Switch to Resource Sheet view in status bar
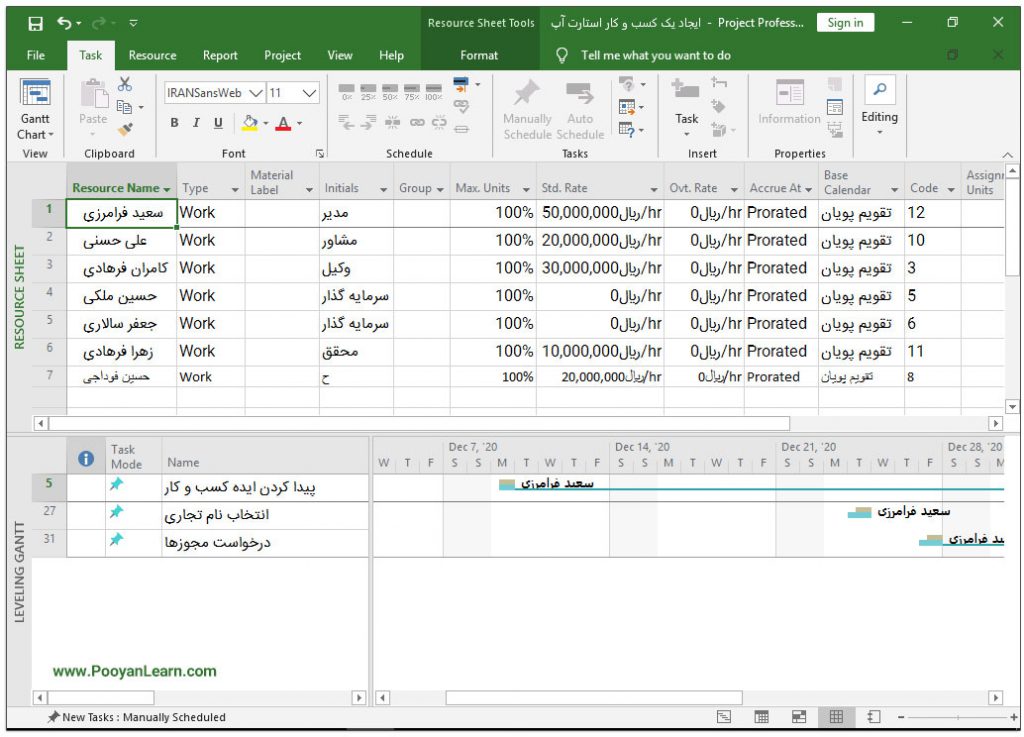The image size is (1024, 737). tap(836, 717)
